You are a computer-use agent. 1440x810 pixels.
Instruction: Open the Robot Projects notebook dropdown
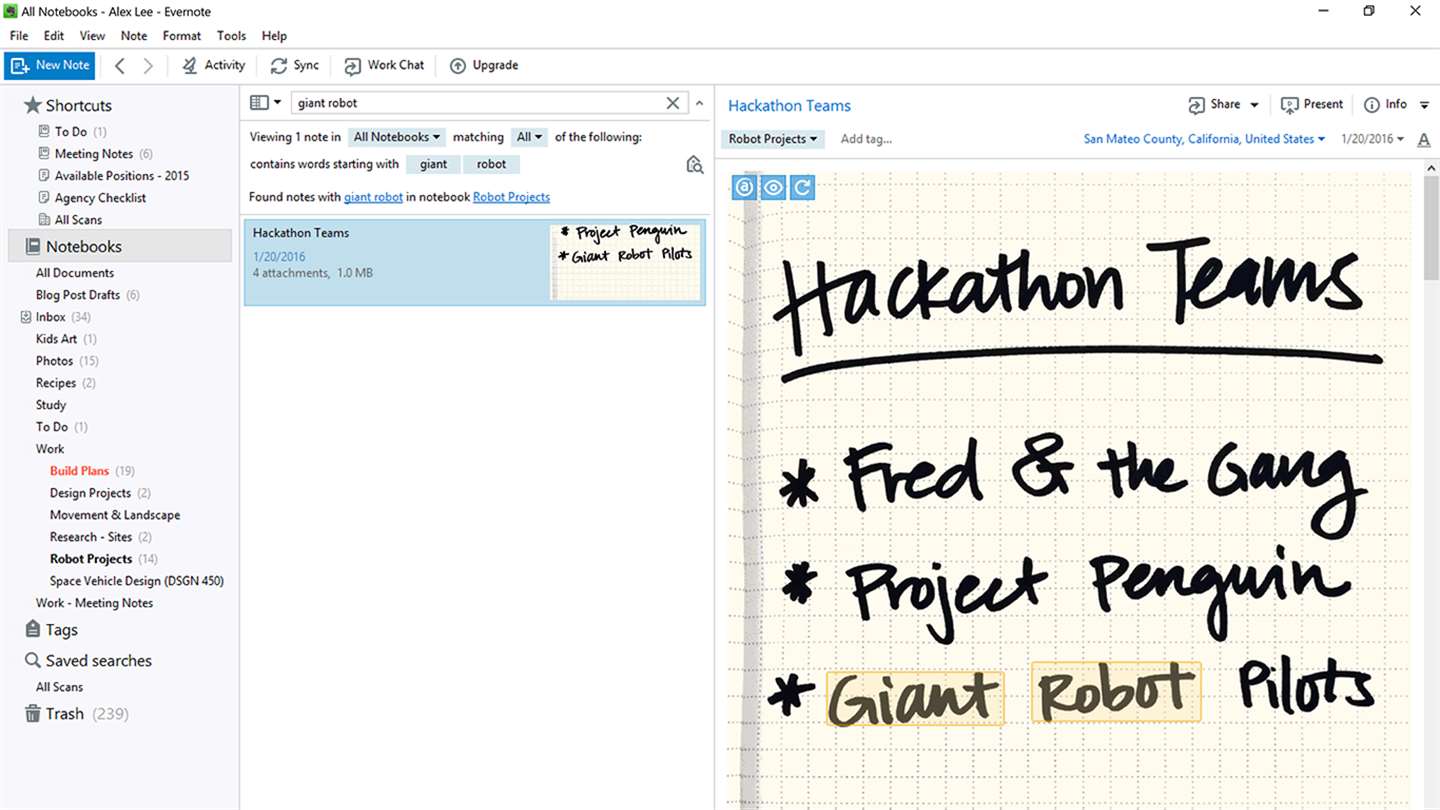(772, 139)
